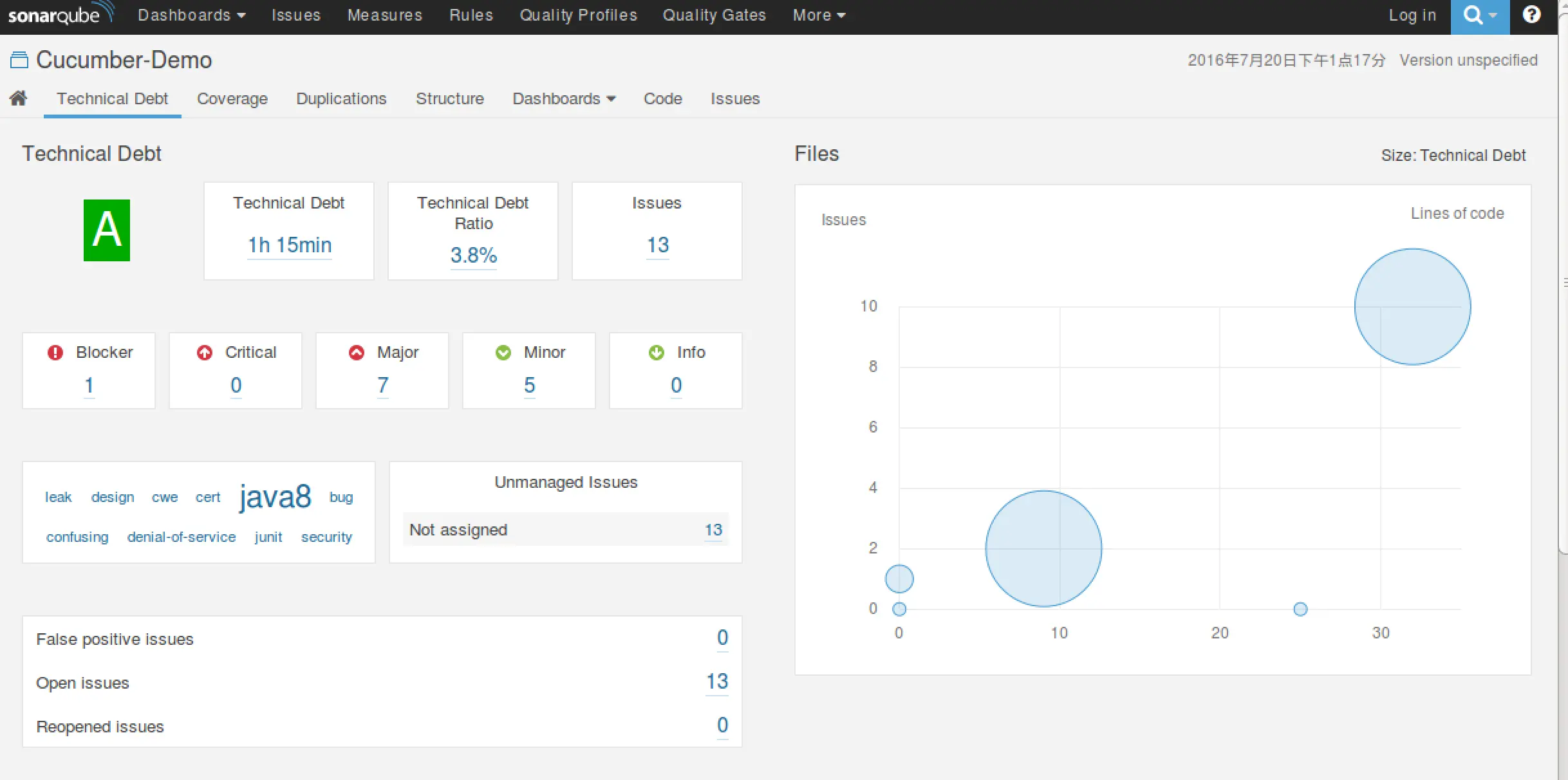
Task: Click the magnifier search icon
Action: (x=1473, y=15)
